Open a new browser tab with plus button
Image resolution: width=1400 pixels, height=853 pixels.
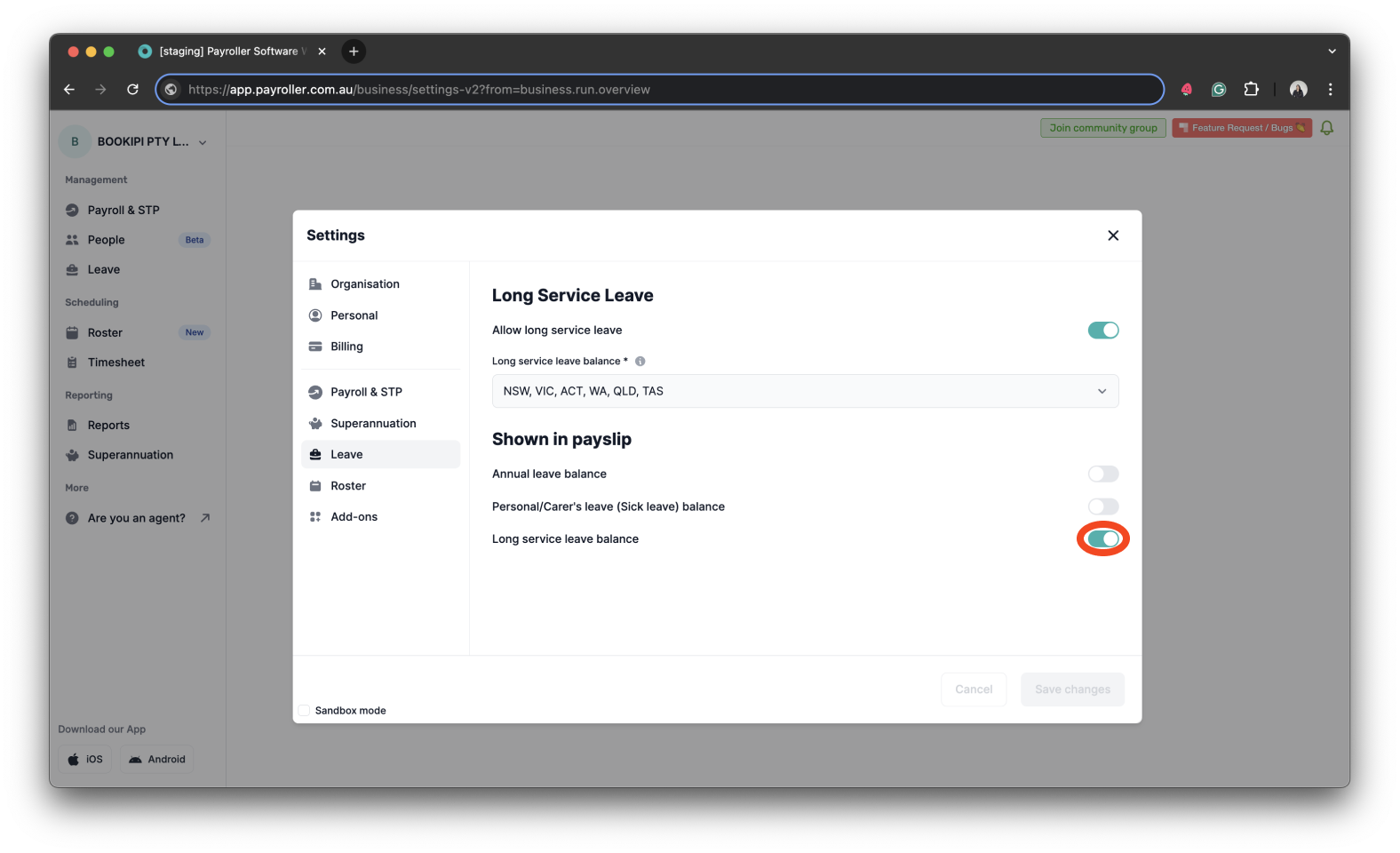coord(354,52)
